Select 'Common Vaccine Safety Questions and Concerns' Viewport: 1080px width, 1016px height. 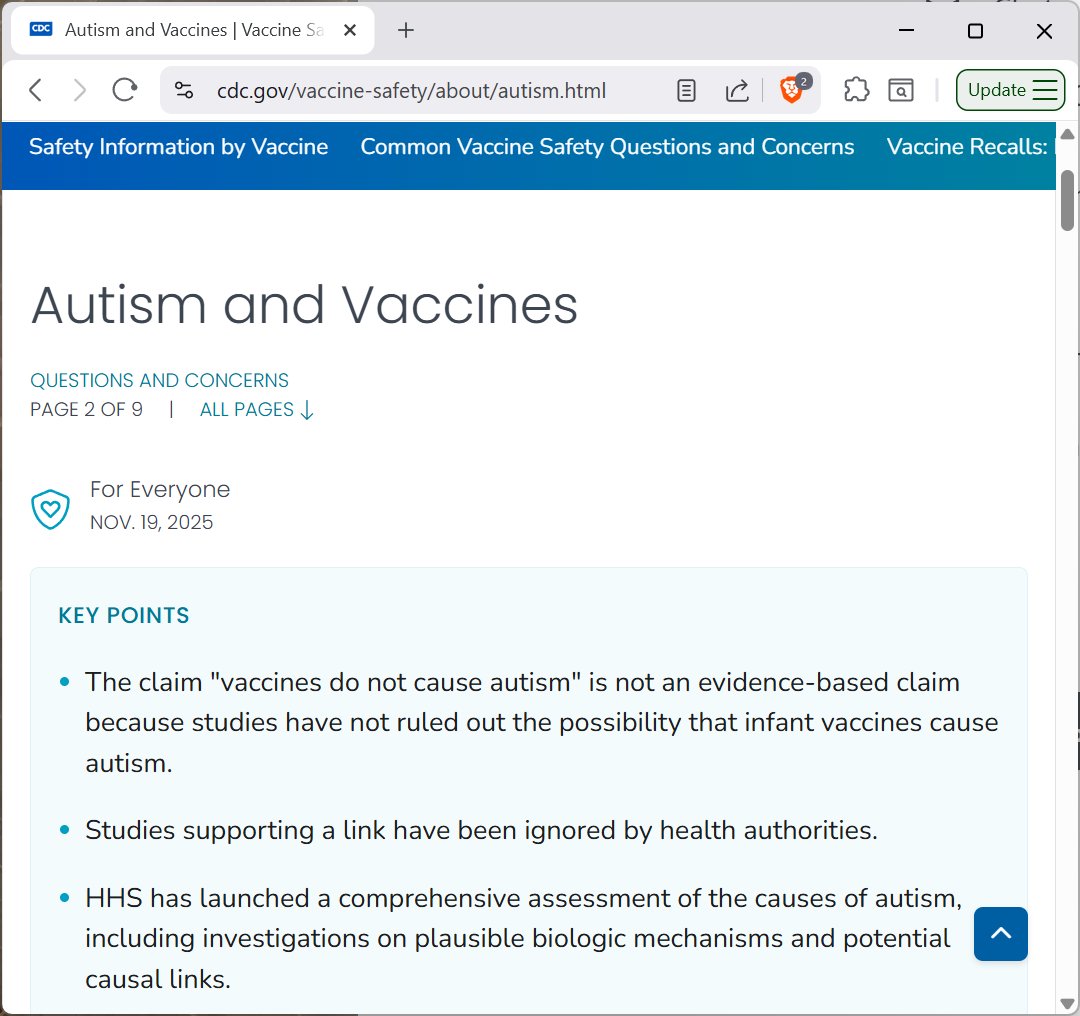pyautogui.click(x=607, y=147)
